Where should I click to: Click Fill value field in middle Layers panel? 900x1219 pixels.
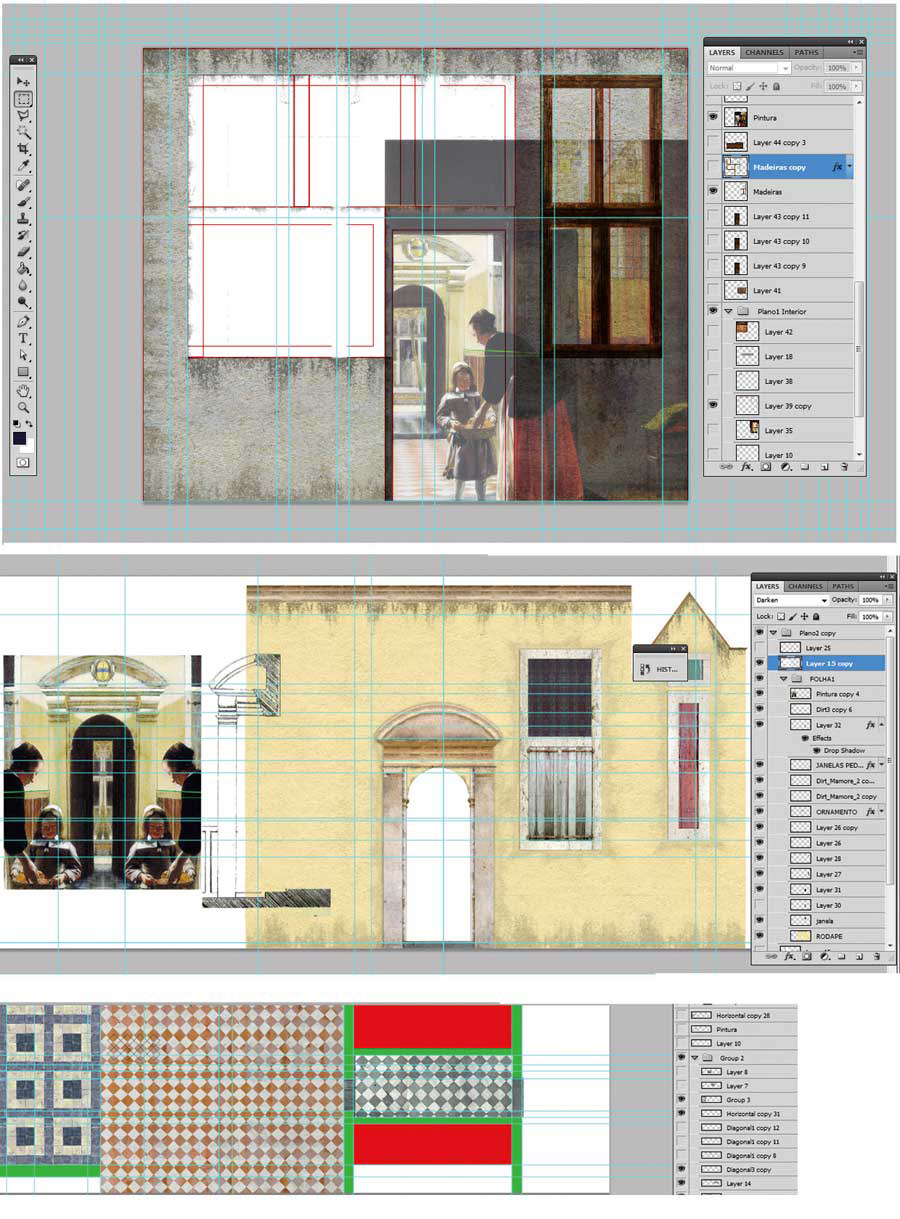pyautogui.click(x=869, y=617)
